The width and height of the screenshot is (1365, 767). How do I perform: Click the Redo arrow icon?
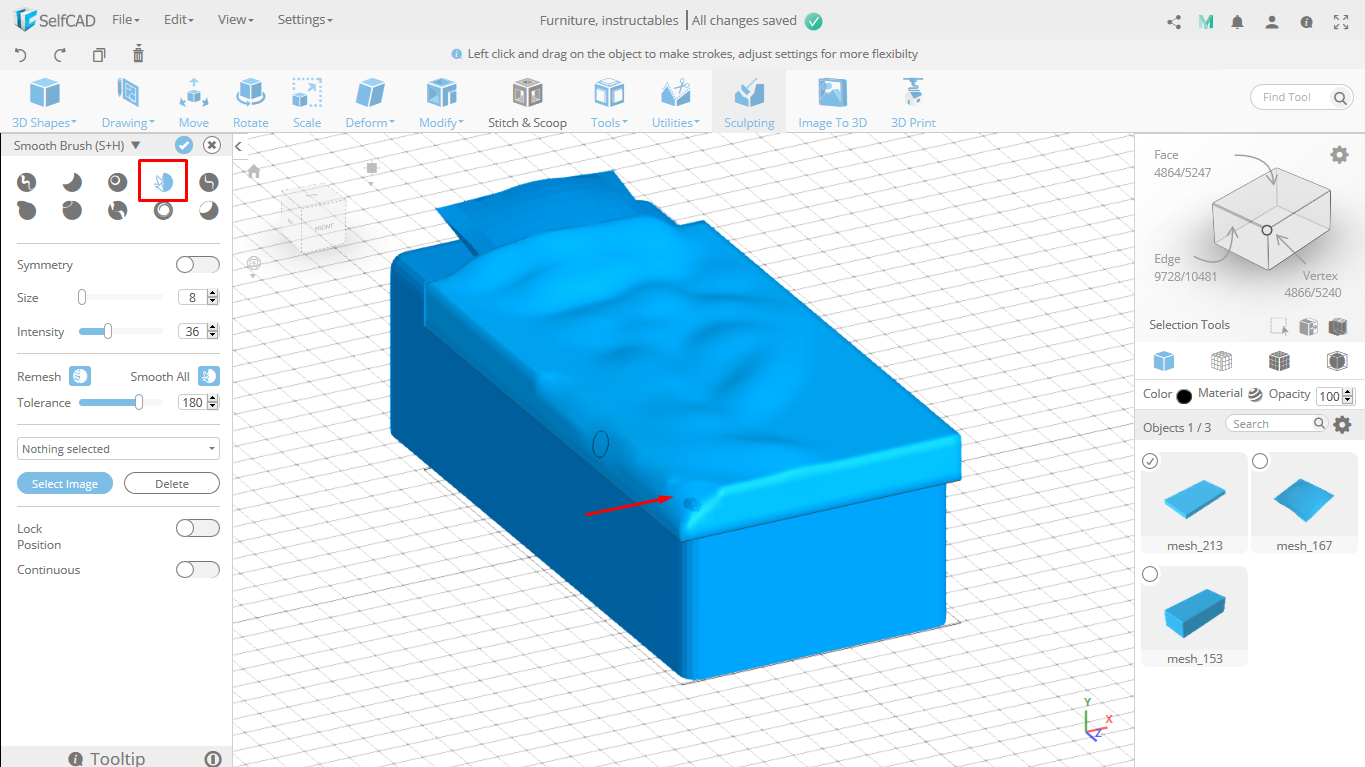pos(60,55)
